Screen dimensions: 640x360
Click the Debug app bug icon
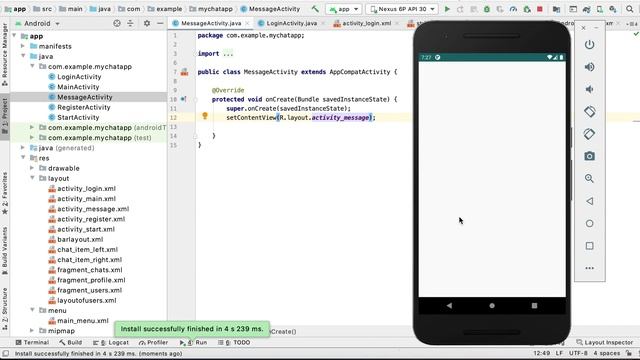(487, 9)
